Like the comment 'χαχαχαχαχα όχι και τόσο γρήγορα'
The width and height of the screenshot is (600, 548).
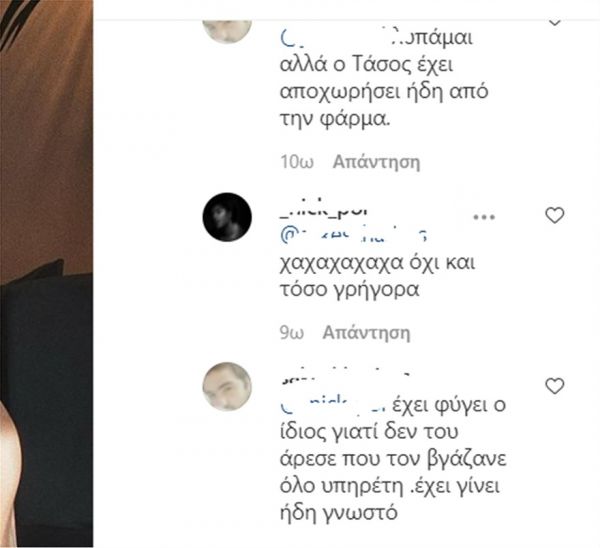click(x=554, y=215)
